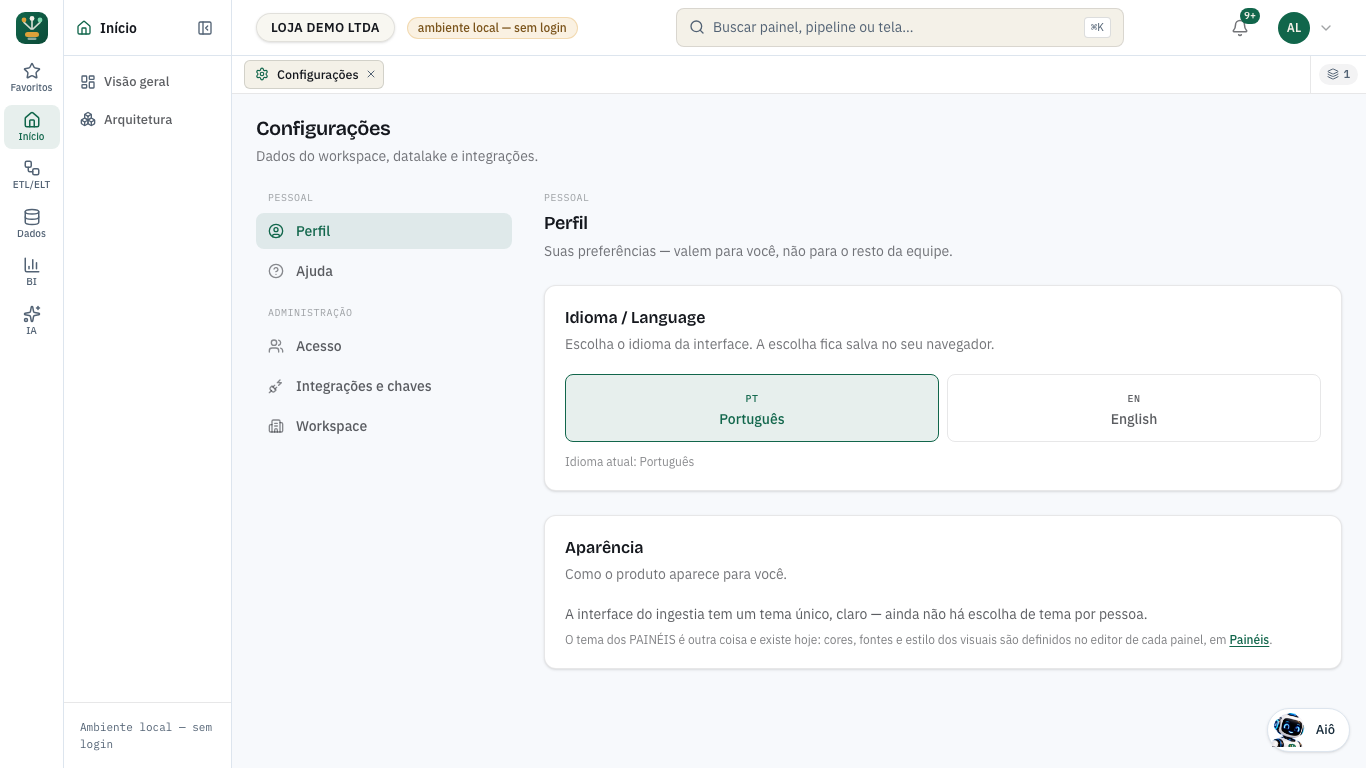Select Início in the left rail
This screenshot has width=1366, height=768.
32,126
